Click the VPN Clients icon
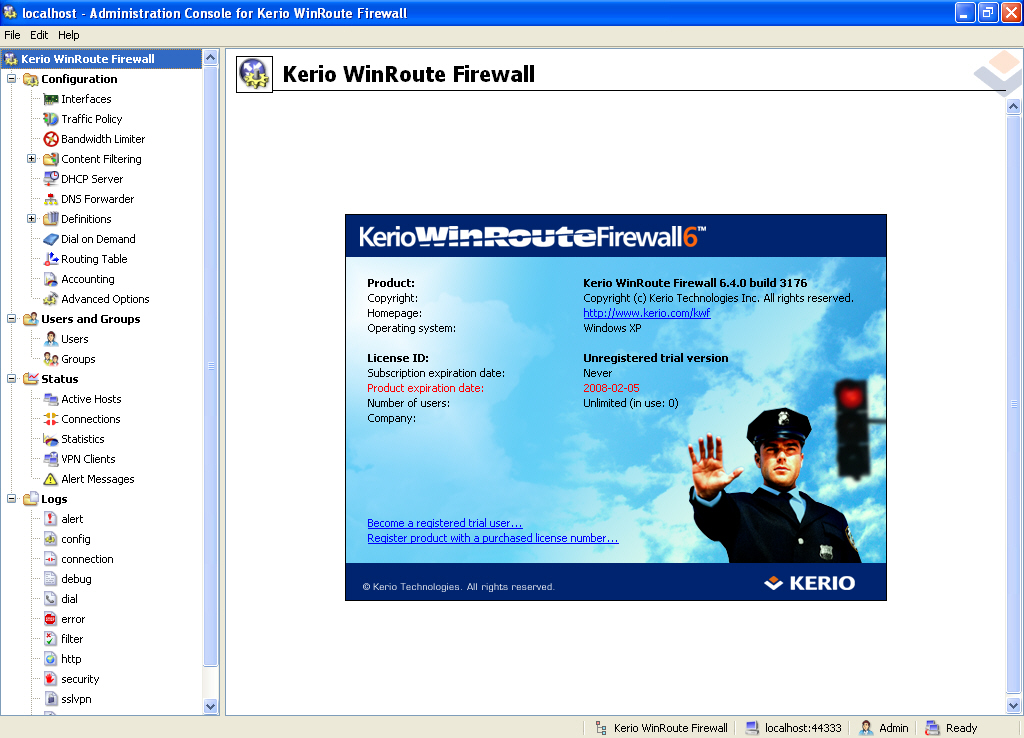 click(51, 459)
